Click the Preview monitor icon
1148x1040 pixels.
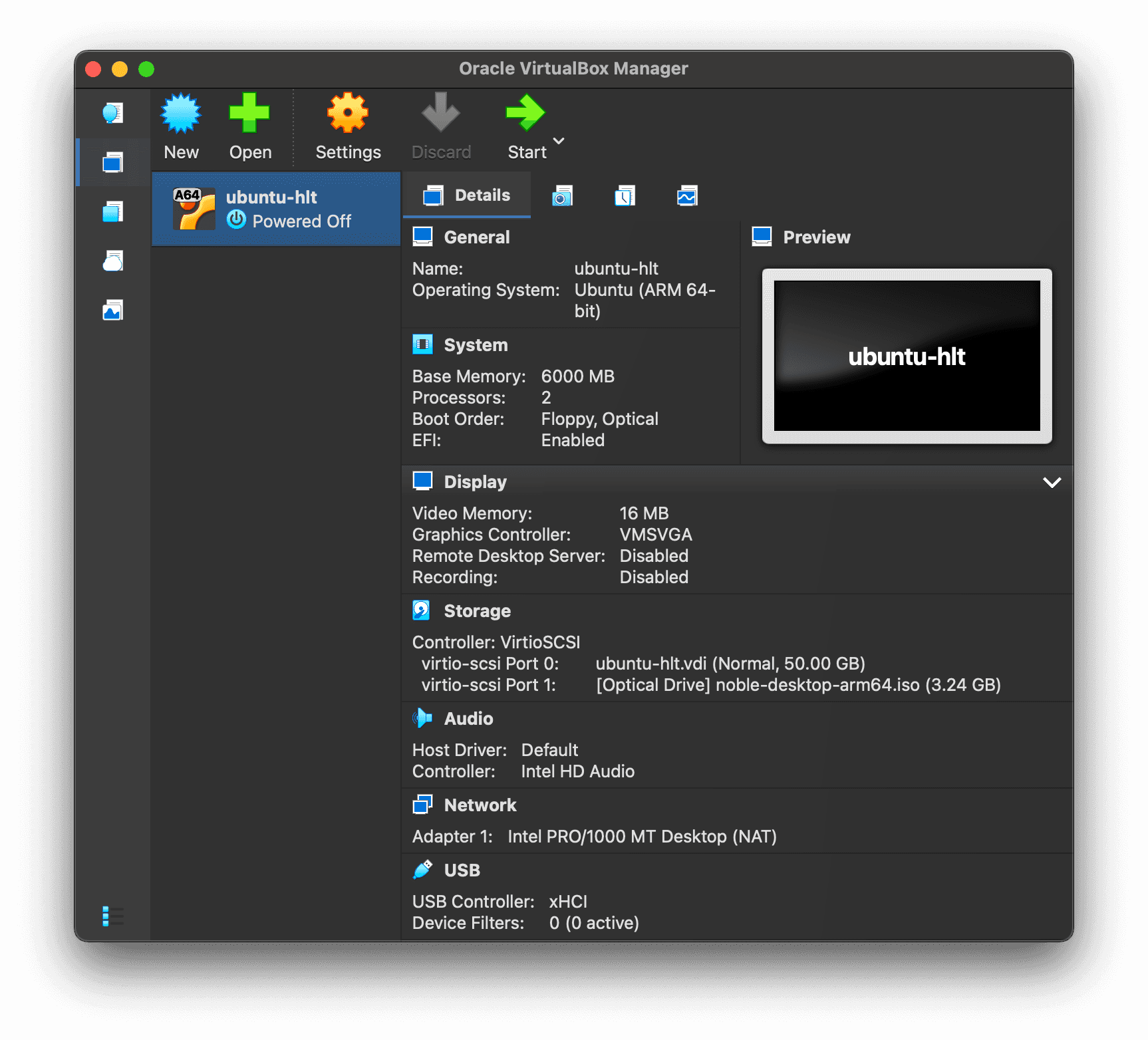click(x=762, y=237)
